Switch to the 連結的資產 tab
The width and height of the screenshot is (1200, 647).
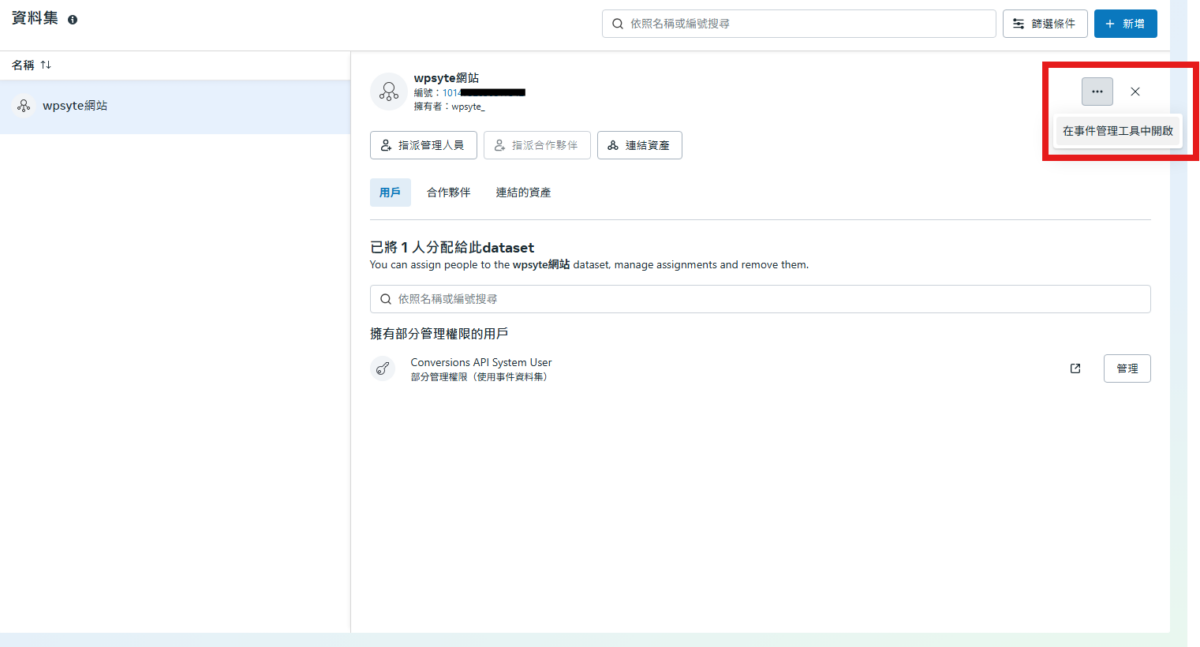point(523,192)
